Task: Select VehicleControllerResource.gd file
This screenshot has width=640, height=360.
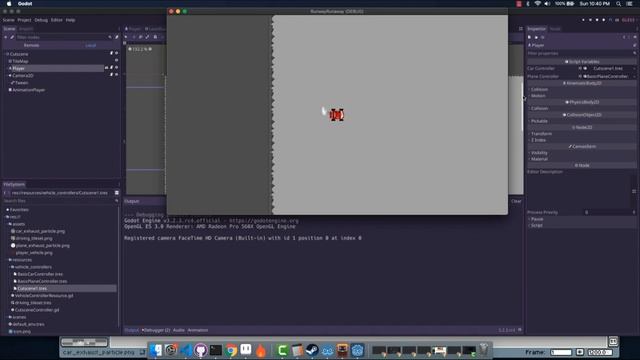Action: (44, 296)
